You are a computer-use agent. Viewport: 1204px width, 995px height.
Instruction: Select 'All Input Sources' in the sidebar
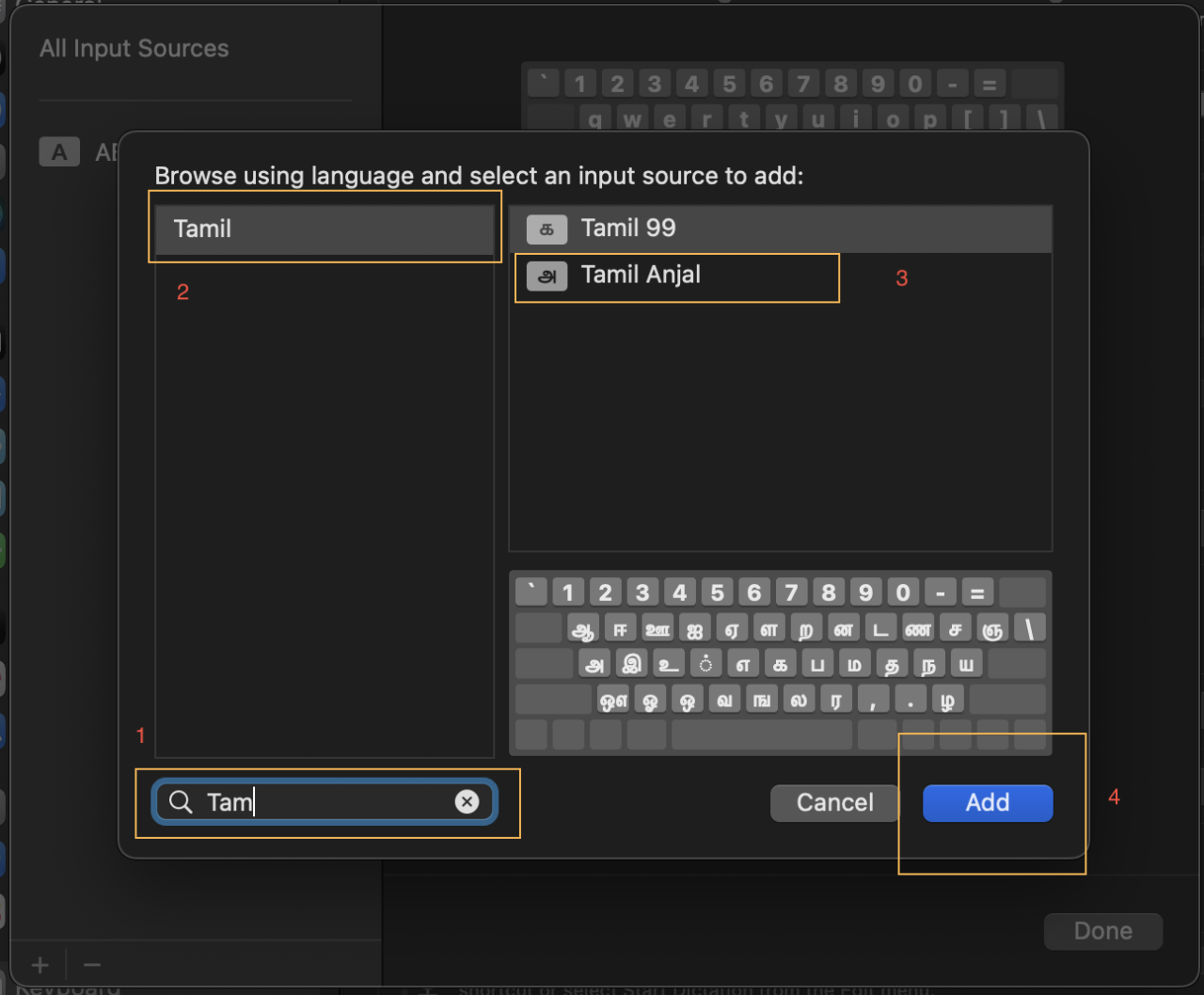click(134, 48)
